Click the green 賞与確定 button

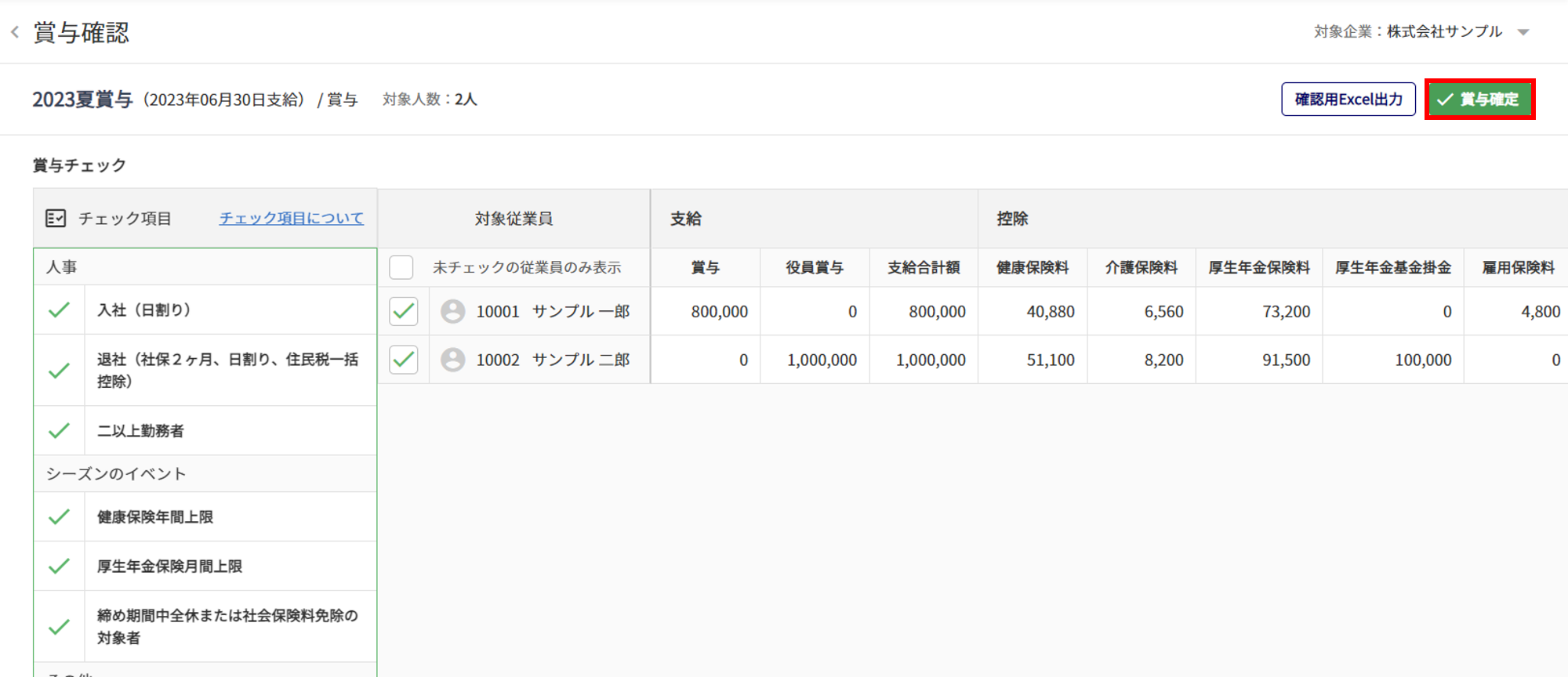click(x=1479, y=100)
